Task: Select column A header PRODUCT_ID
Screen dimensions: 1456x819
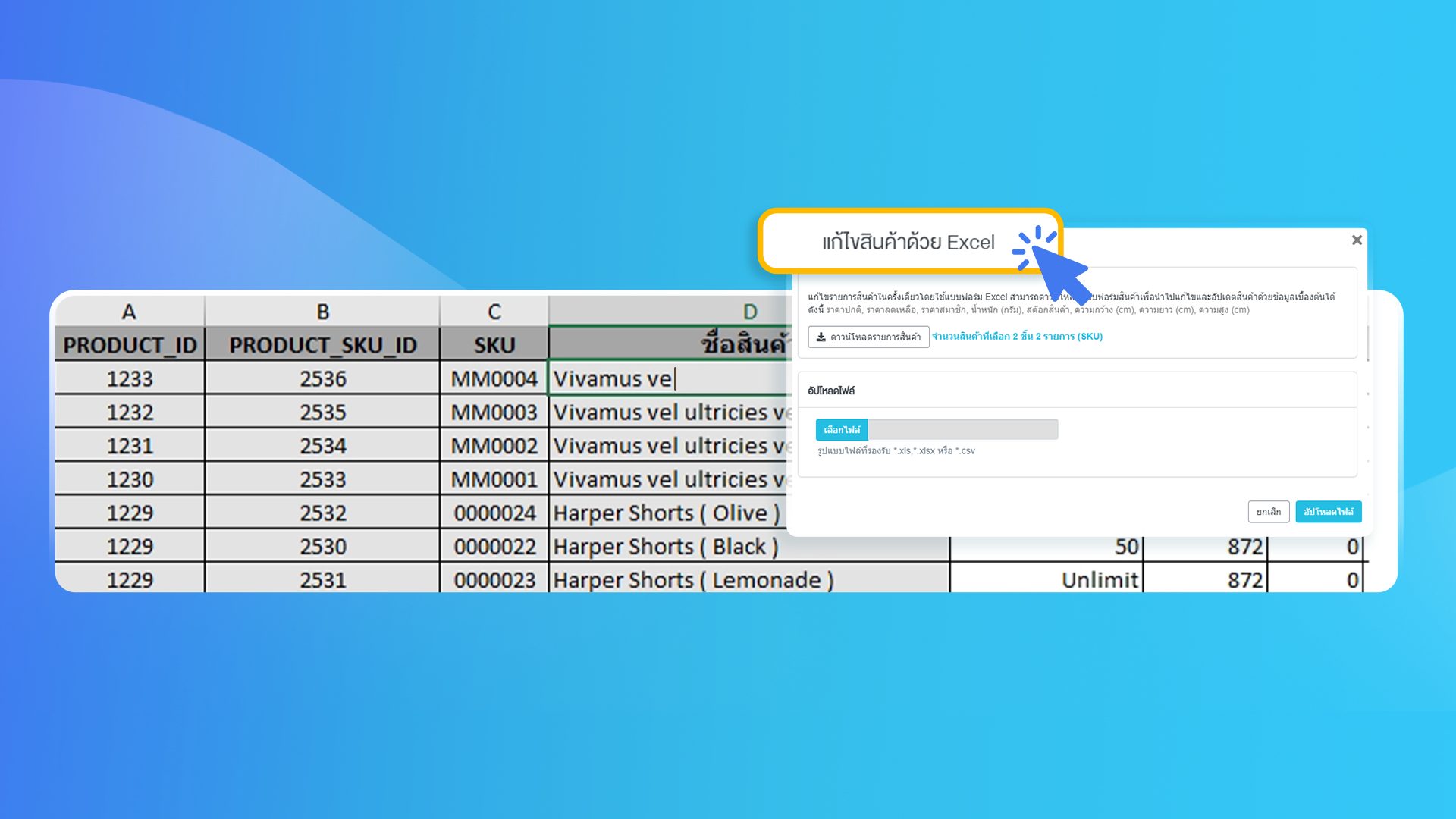Action: click(x=129, y=345)
